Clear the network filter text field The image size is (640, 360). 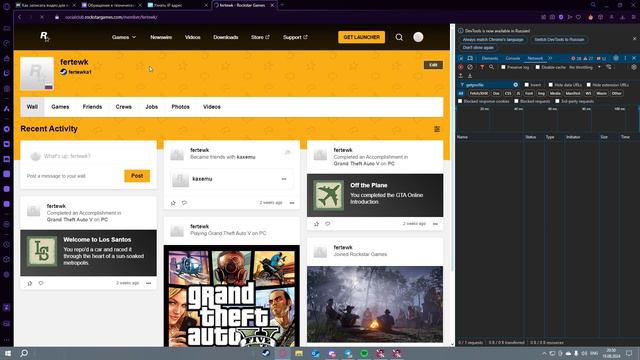point(516,85)
